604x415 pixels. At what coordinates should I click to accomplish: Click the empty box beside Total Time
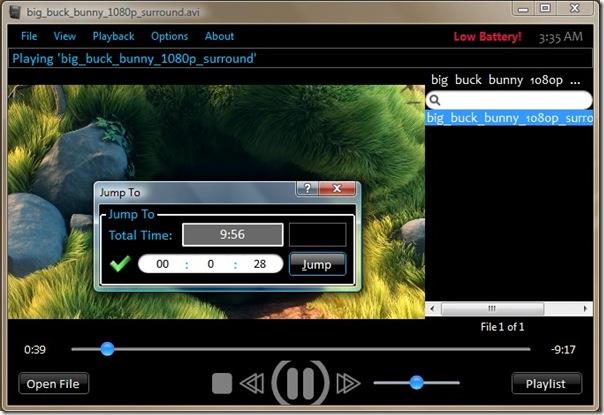(317, 235)
